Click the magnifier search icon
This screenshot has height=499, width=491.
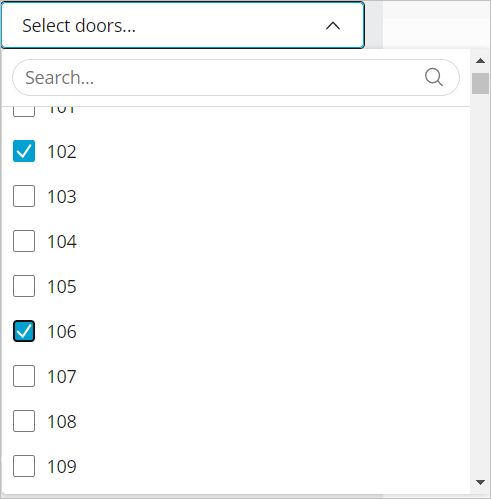tap(434, 77)
